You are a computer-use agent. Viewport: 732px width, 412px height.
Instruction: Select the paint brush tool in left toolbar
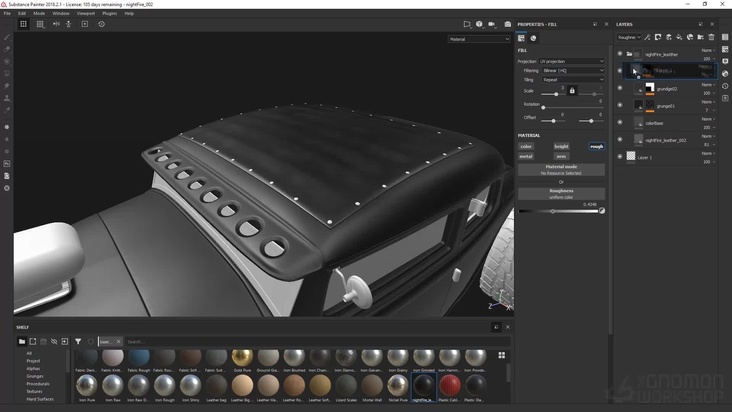[x=7, y=37]
